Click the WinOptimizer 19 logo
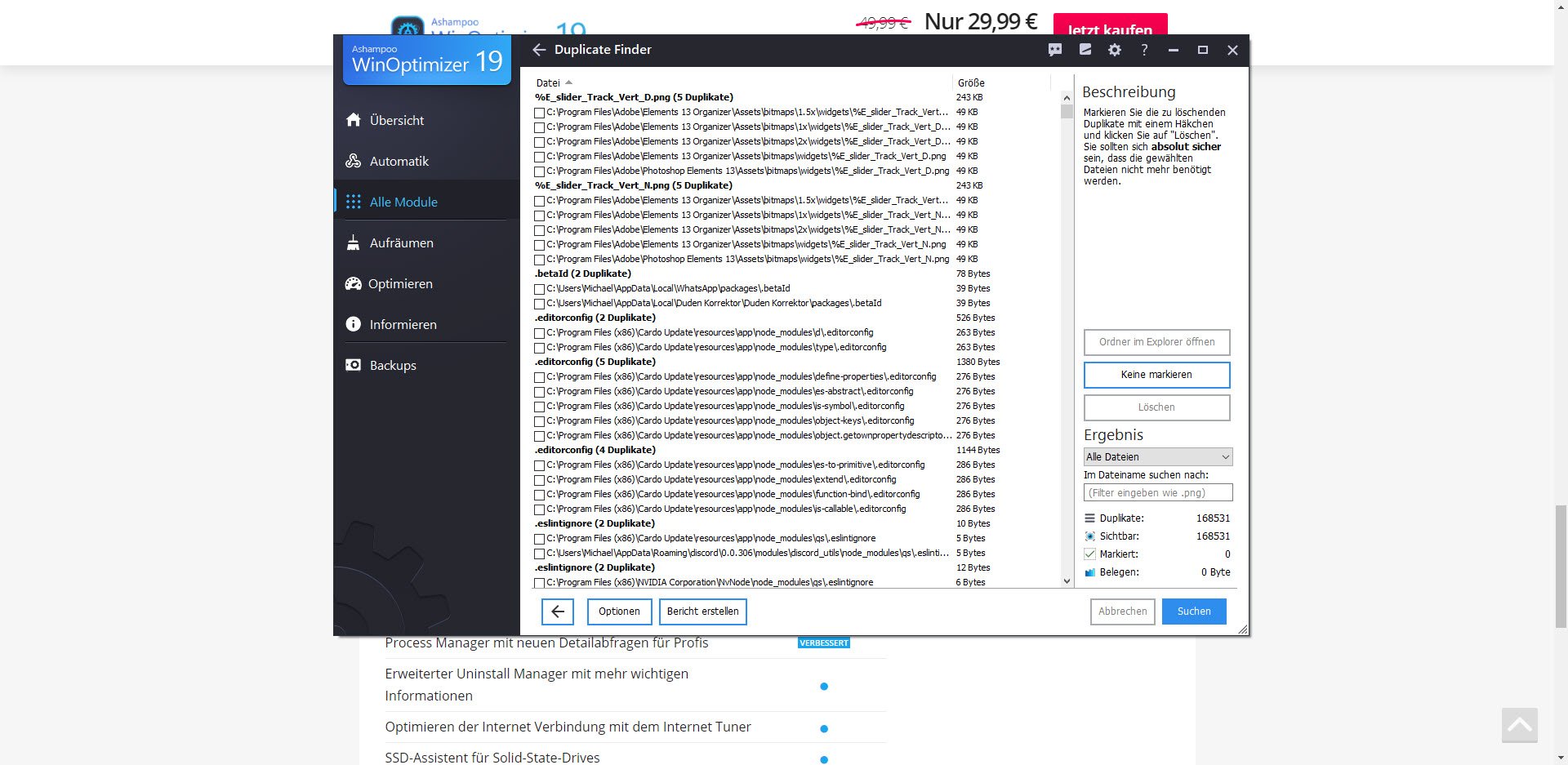The width and height of the screenshot is (1568, 765). click(427, 60)
